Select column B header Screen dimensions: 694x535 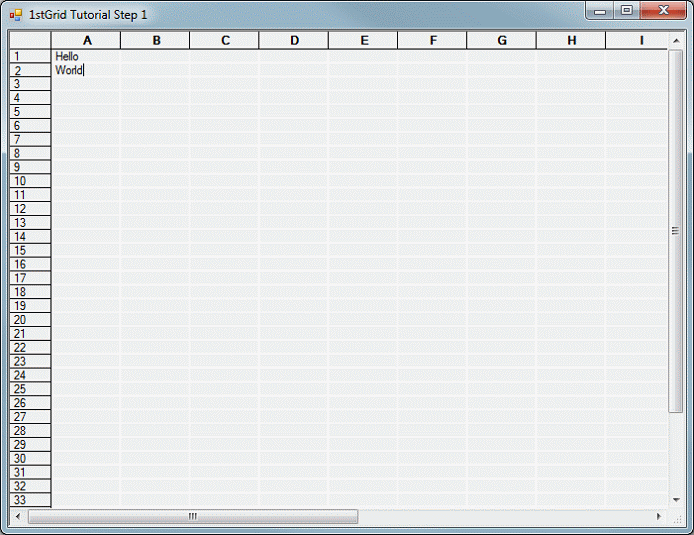point(155,40)
